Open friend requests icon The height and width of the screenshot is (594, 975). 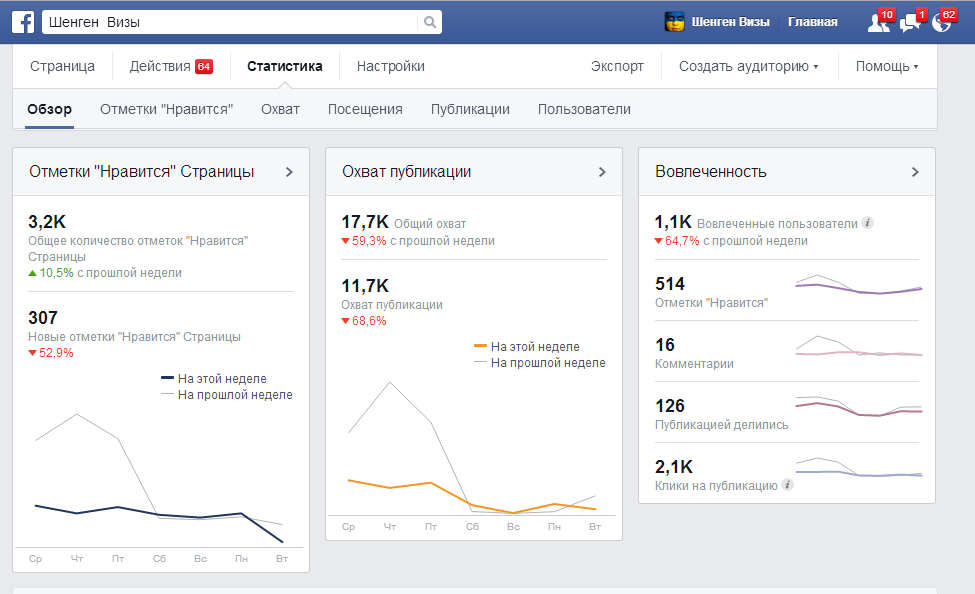point(878,22)
